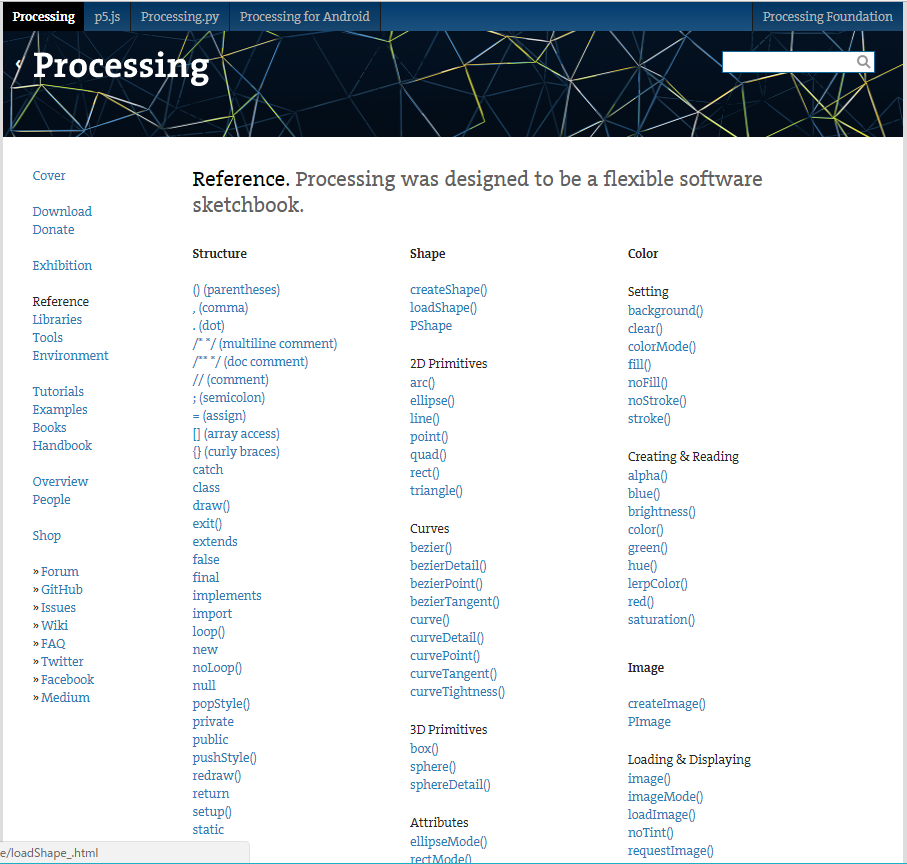Open the curveTightness() reference
907x864 pixels.
(457, 691)
